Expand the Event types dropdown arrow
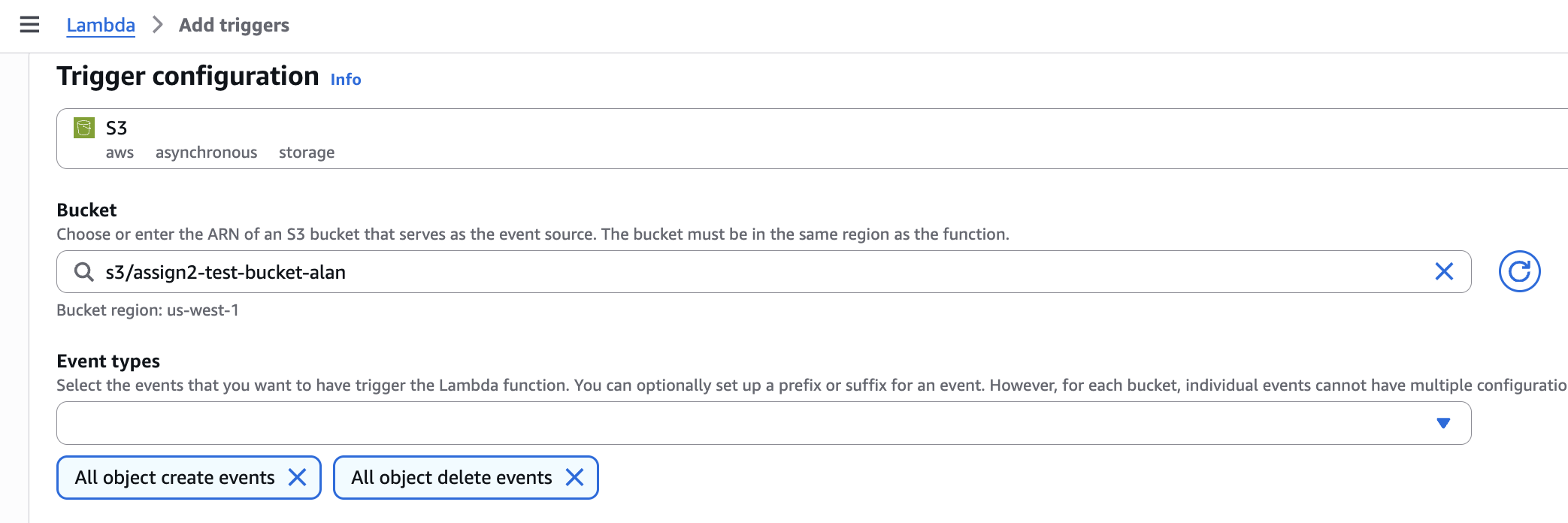This screenshot has width=1568, height=523. pyautogui.click(x=1443, y=423)
